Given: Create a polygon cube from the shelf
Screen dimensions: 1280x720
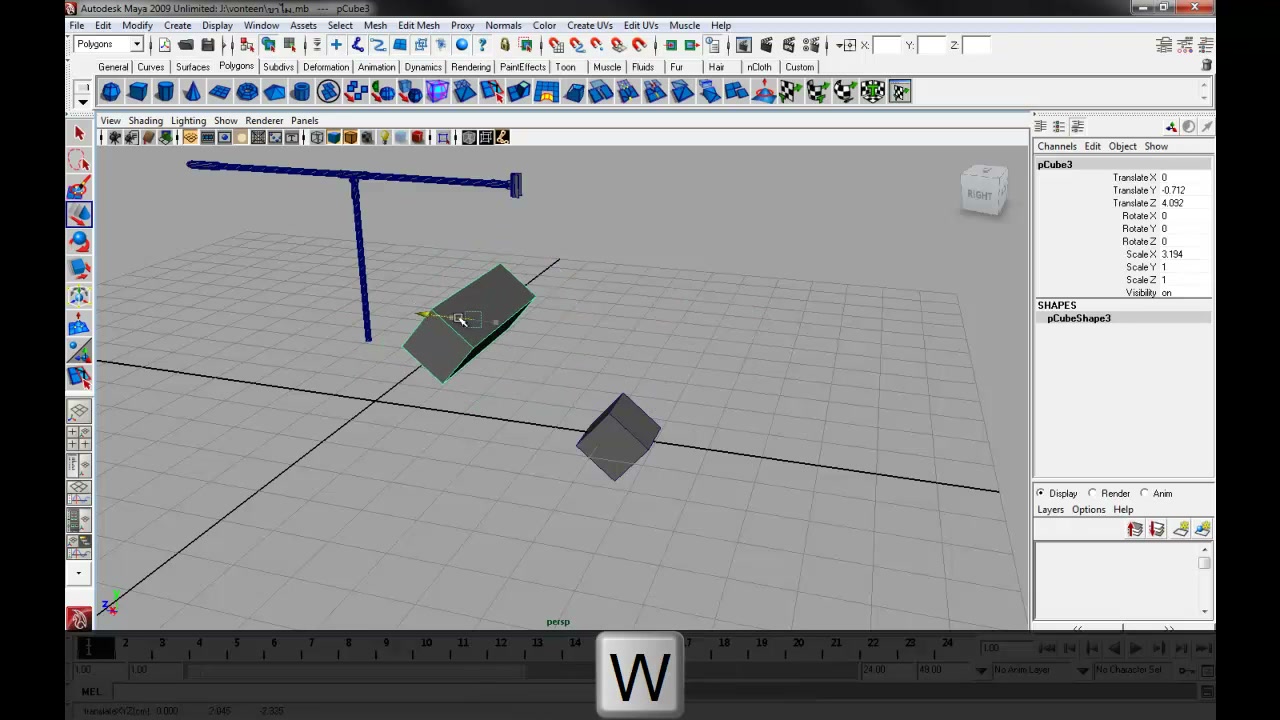Looking at the screenshot, I should (x=138, y=92).
